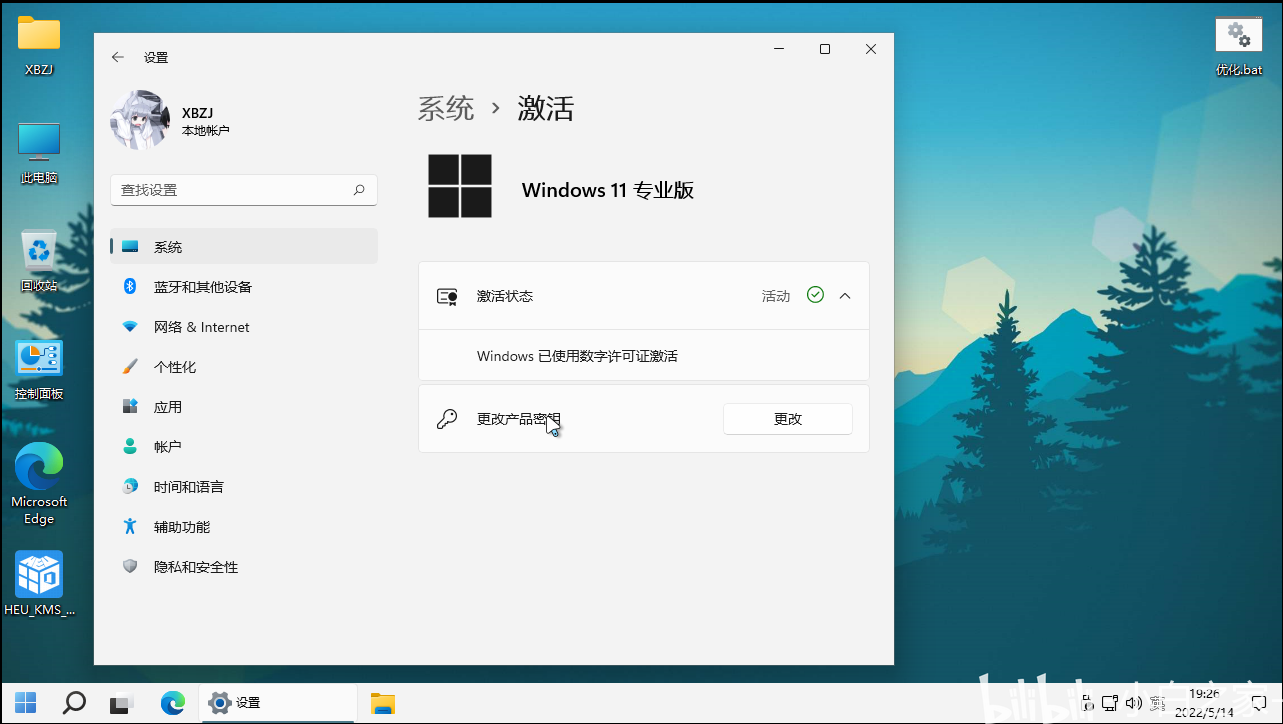Select the HEU_KMS desktop icon
1283x724 pixels.
[x=39, y=583]
